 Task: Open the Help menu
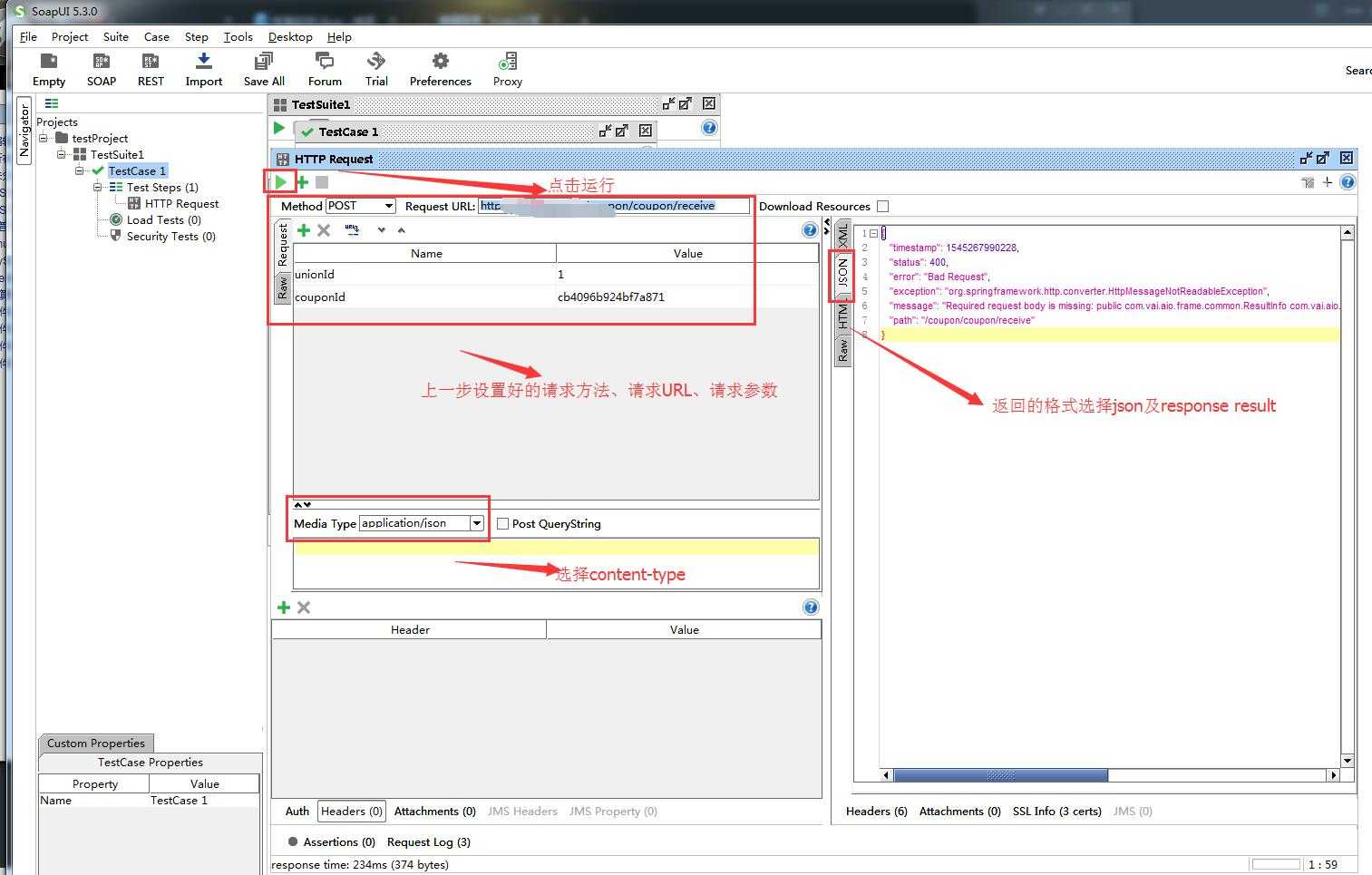pyautogui.click(x=339, y=37)
